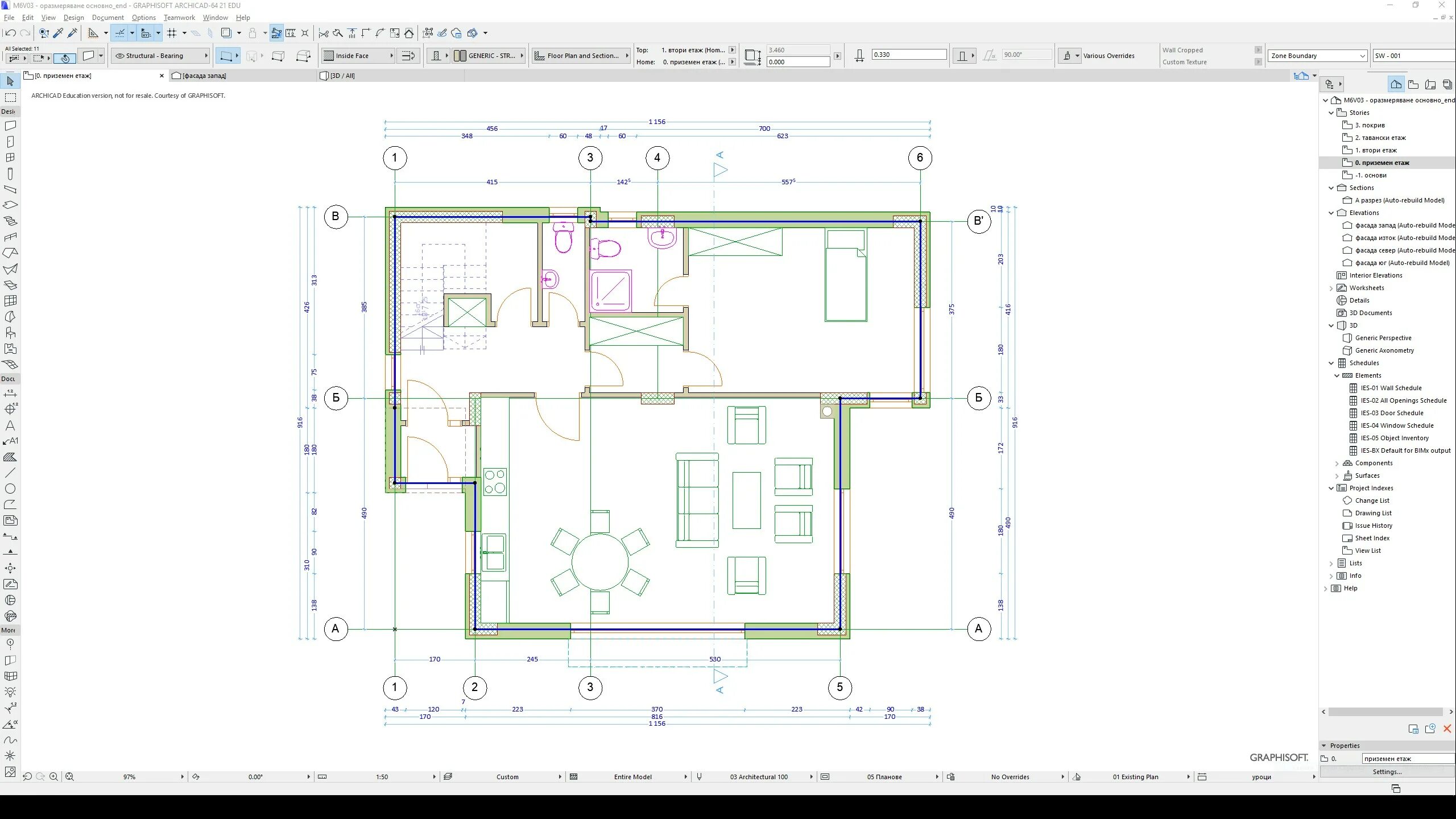This screenshot has height=819, width=1456.
Task: Activate the Trim scissors icon
Action: pyautogui.click(x=324, y=33)
